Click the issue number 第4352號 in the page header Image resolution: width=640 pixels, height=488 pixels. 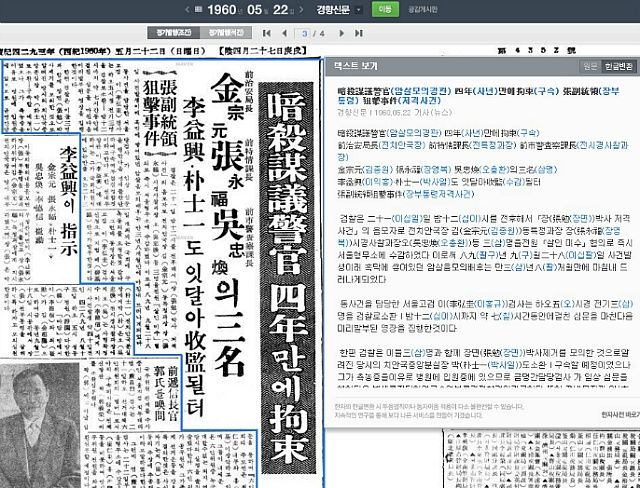coord(537,51)
